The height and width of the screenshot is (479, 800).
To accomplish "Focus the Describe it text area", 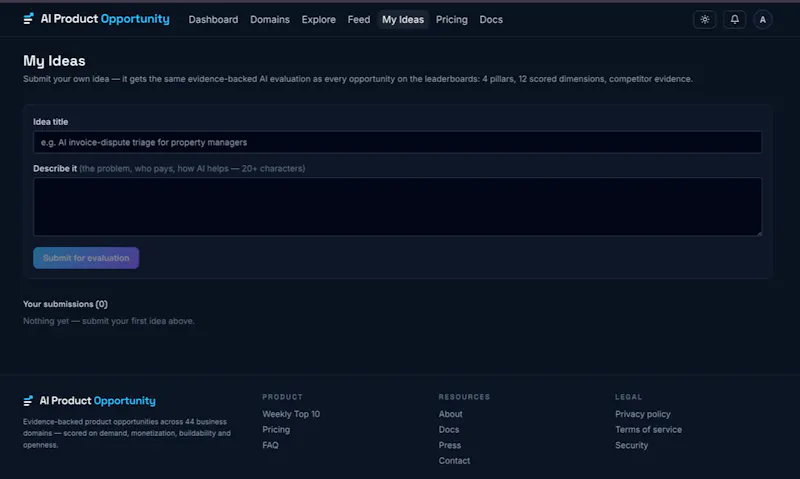I will pos(397,207).
